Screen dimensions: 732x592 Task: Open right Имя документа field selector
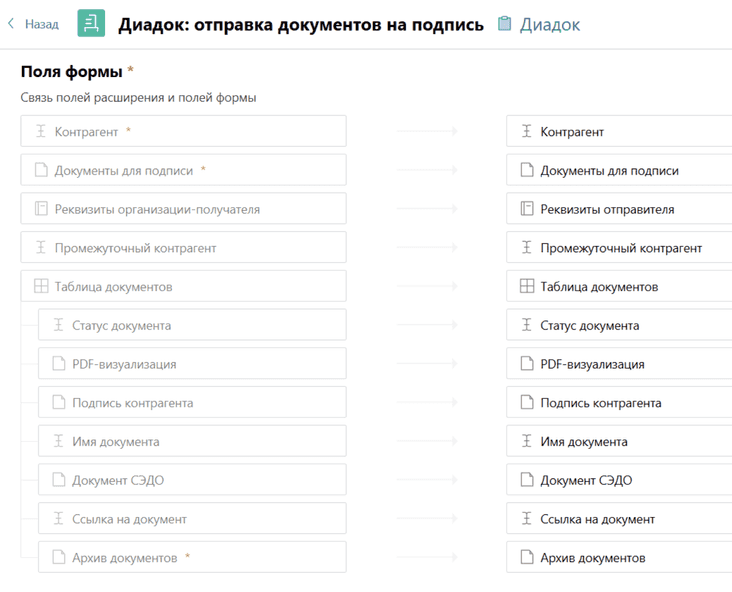[x=620, y=442]
